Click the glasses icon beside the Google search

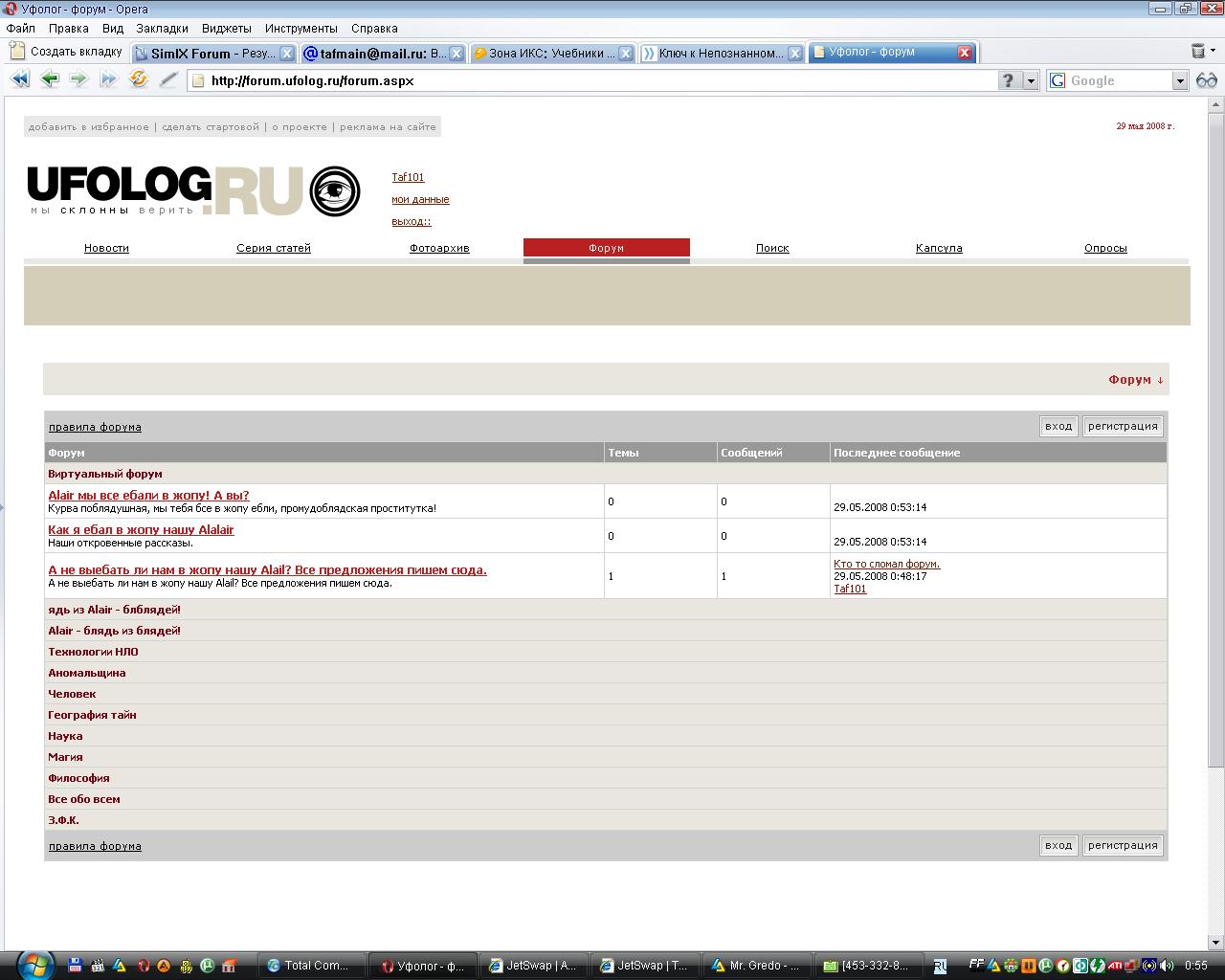click(x=1207, y=80)
